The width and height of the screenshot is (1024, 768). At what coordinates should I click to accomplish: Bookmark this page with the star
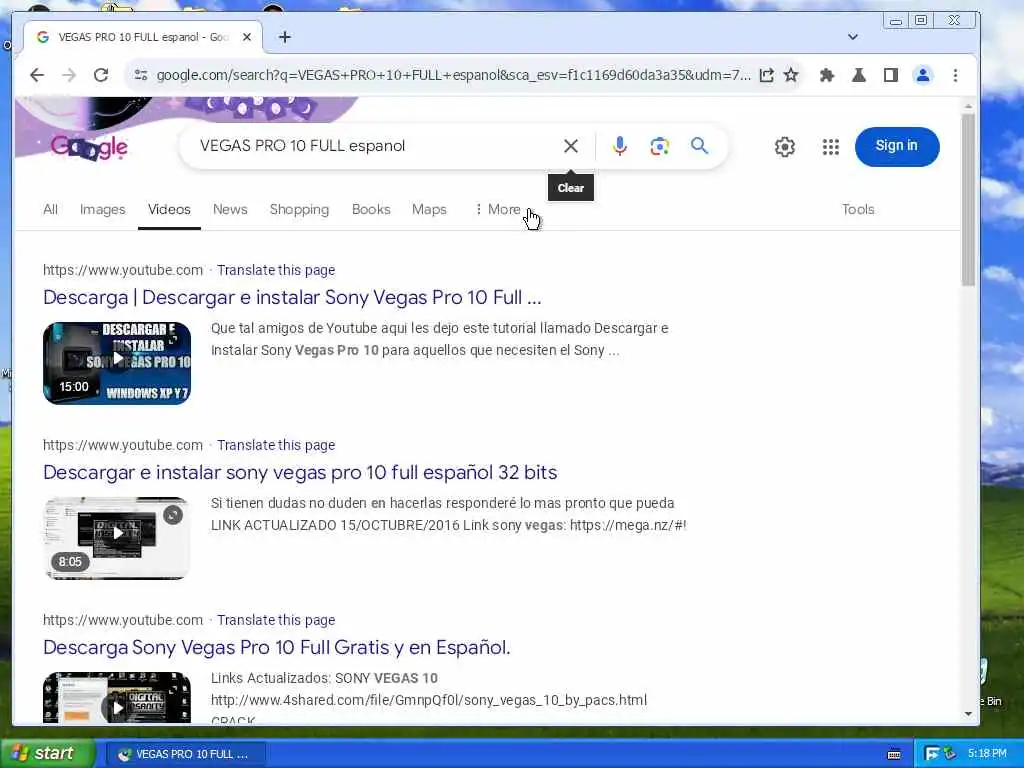(x=791, y=75)
